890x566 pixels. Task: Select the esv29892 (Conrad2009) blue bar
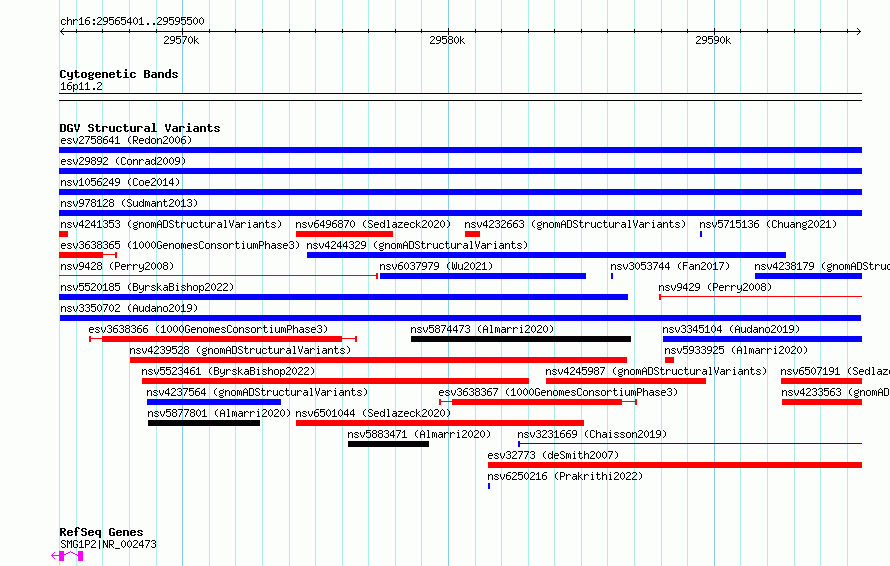click(x=460, y=171)
